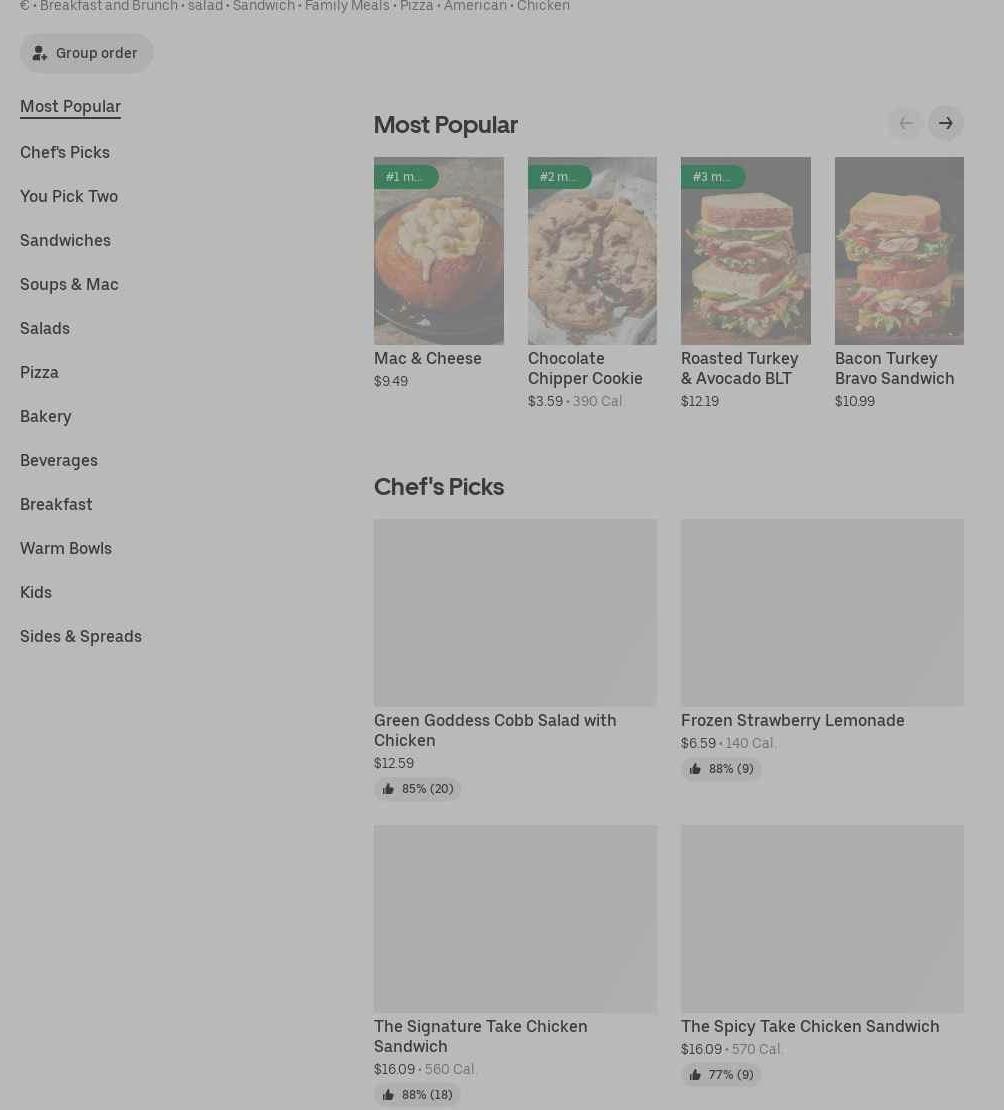
Task: Open the Soups & Mac category
Action: [x=69, y=284]
